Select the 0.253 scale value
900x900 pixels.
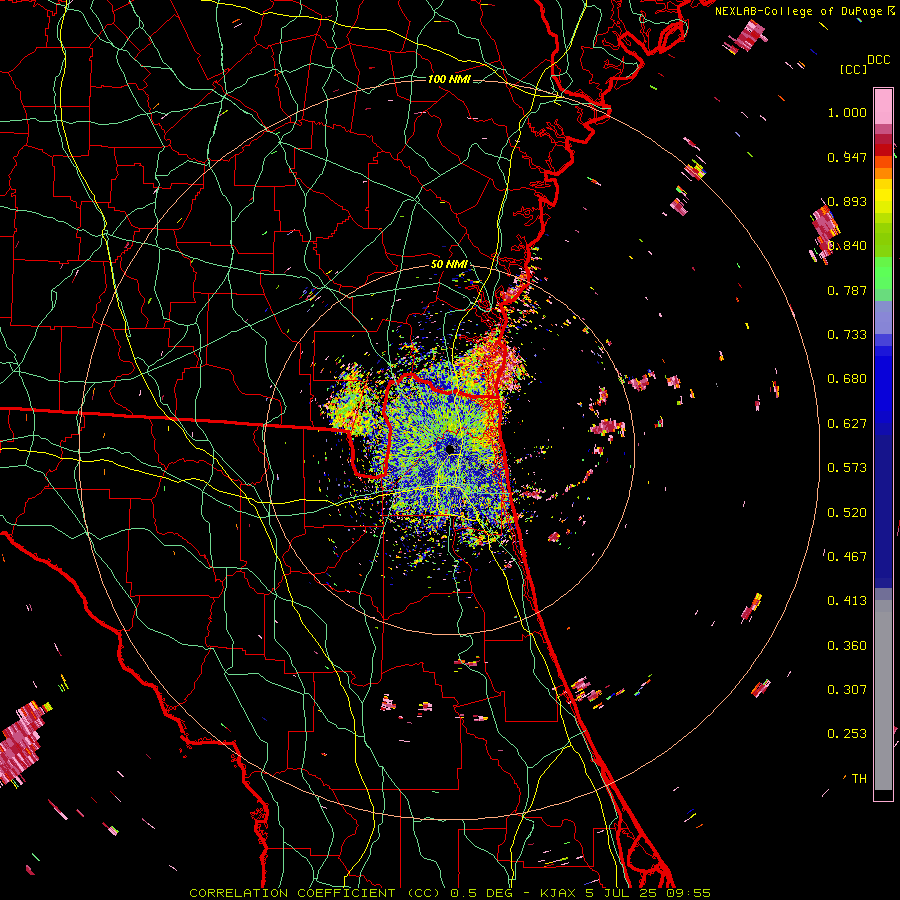click(847, 734)
